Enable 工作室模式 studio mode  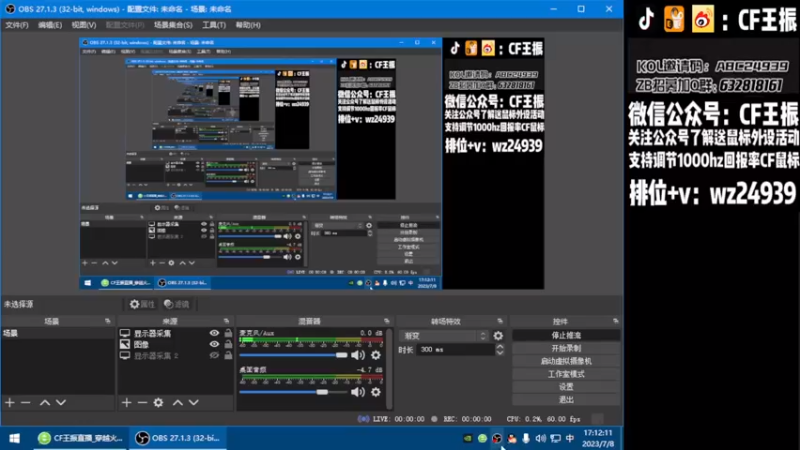pyautogui.click(x=566, y=374)
